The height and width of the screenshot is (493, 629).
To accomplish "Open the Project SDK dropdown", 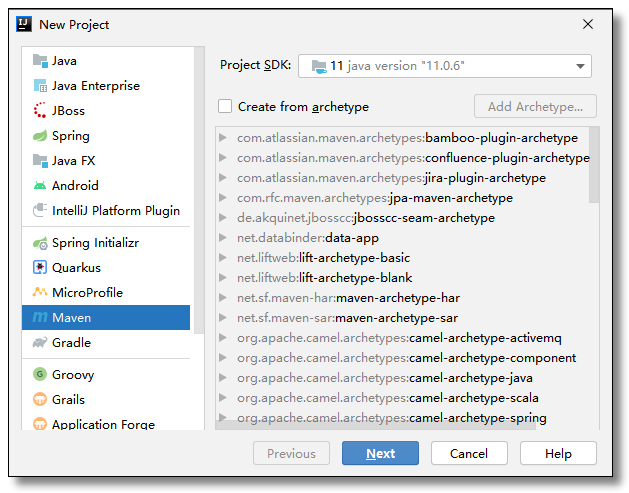I will (x=444, y=66).
